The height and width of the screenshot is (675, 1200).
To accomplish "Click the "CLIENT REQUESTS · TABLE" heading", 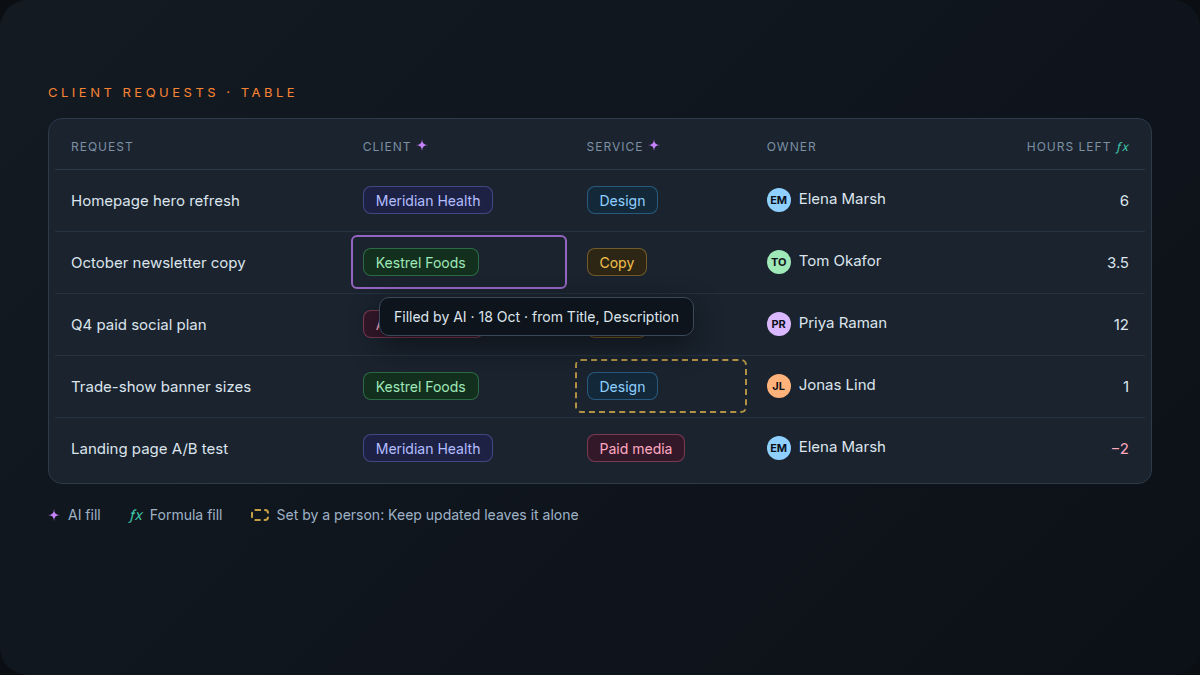I will click(x=172, y=93).
